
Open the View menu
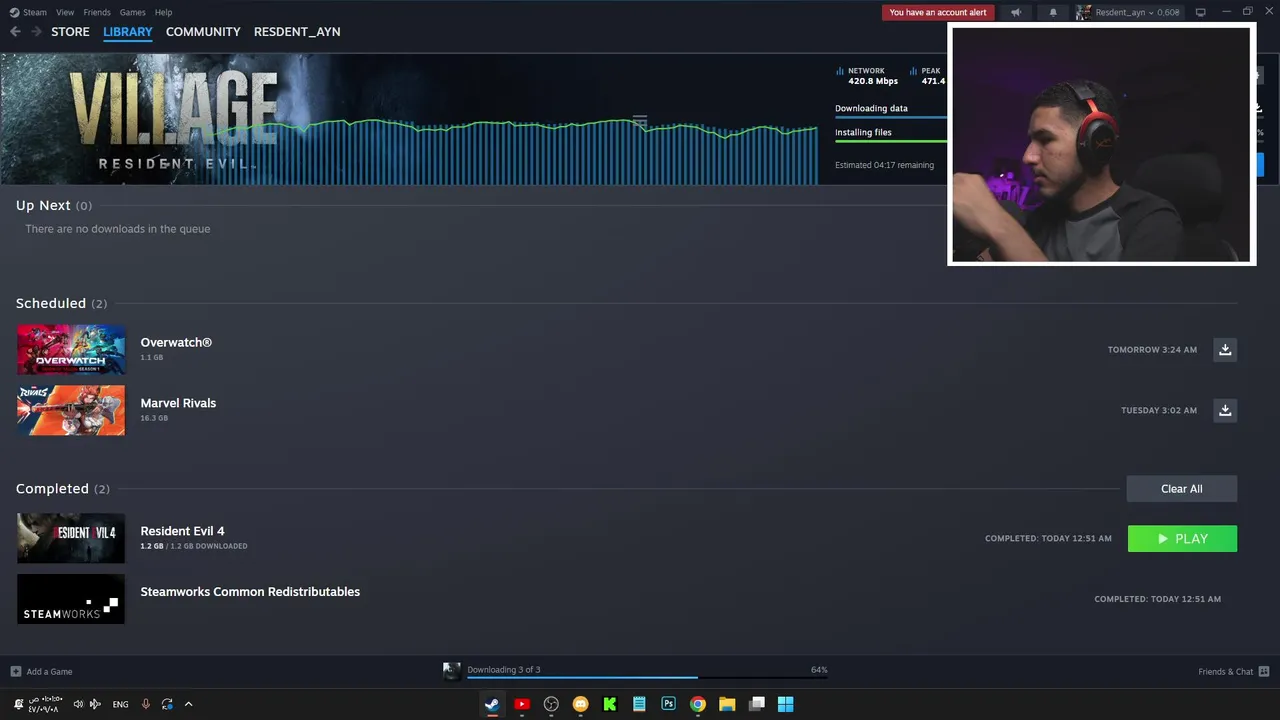pyautogui.click(x=65, y=12)
